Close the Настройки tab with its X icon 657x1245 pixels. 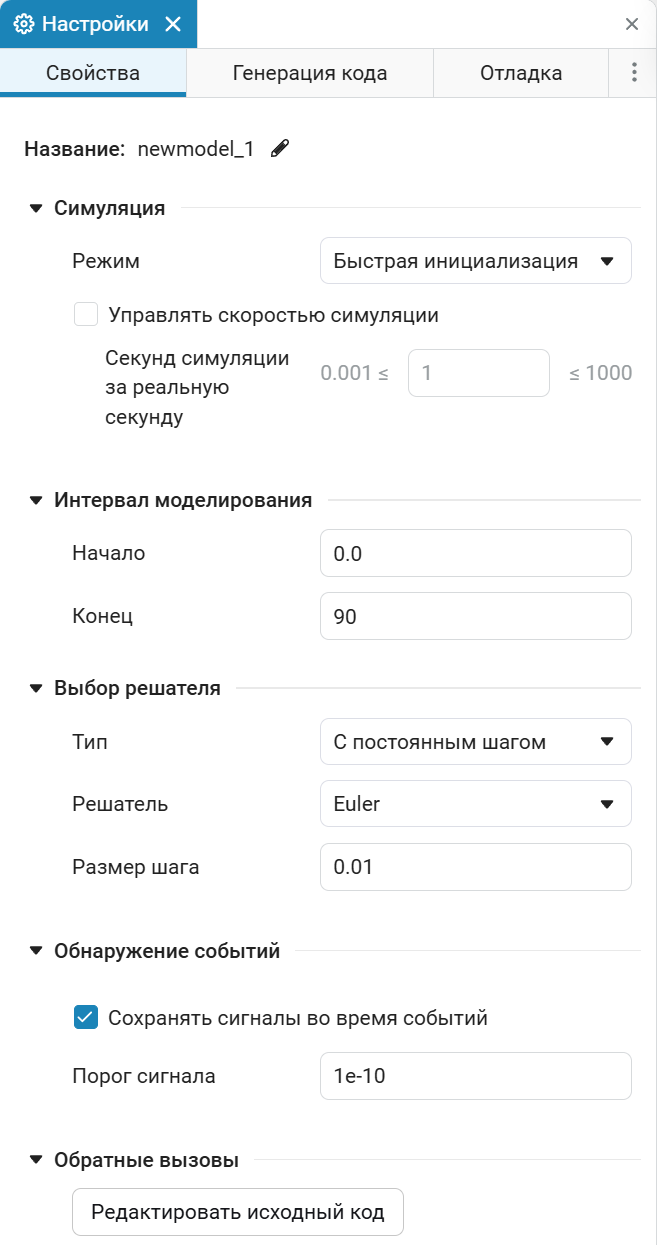coord(173,24)
